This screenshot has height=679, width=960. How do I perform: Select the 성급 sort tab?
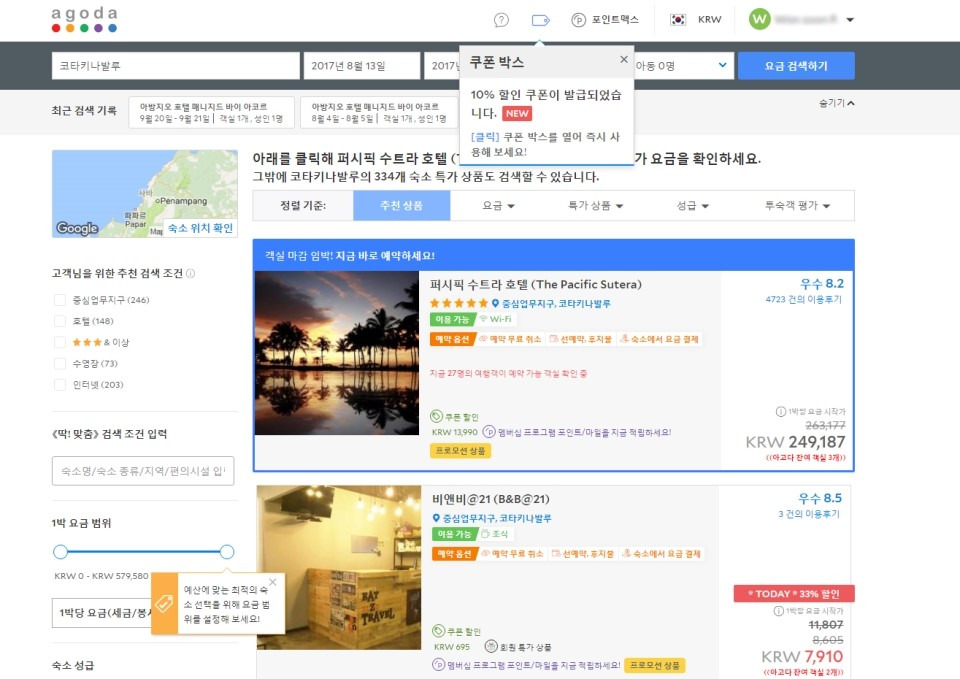(692, 206)
